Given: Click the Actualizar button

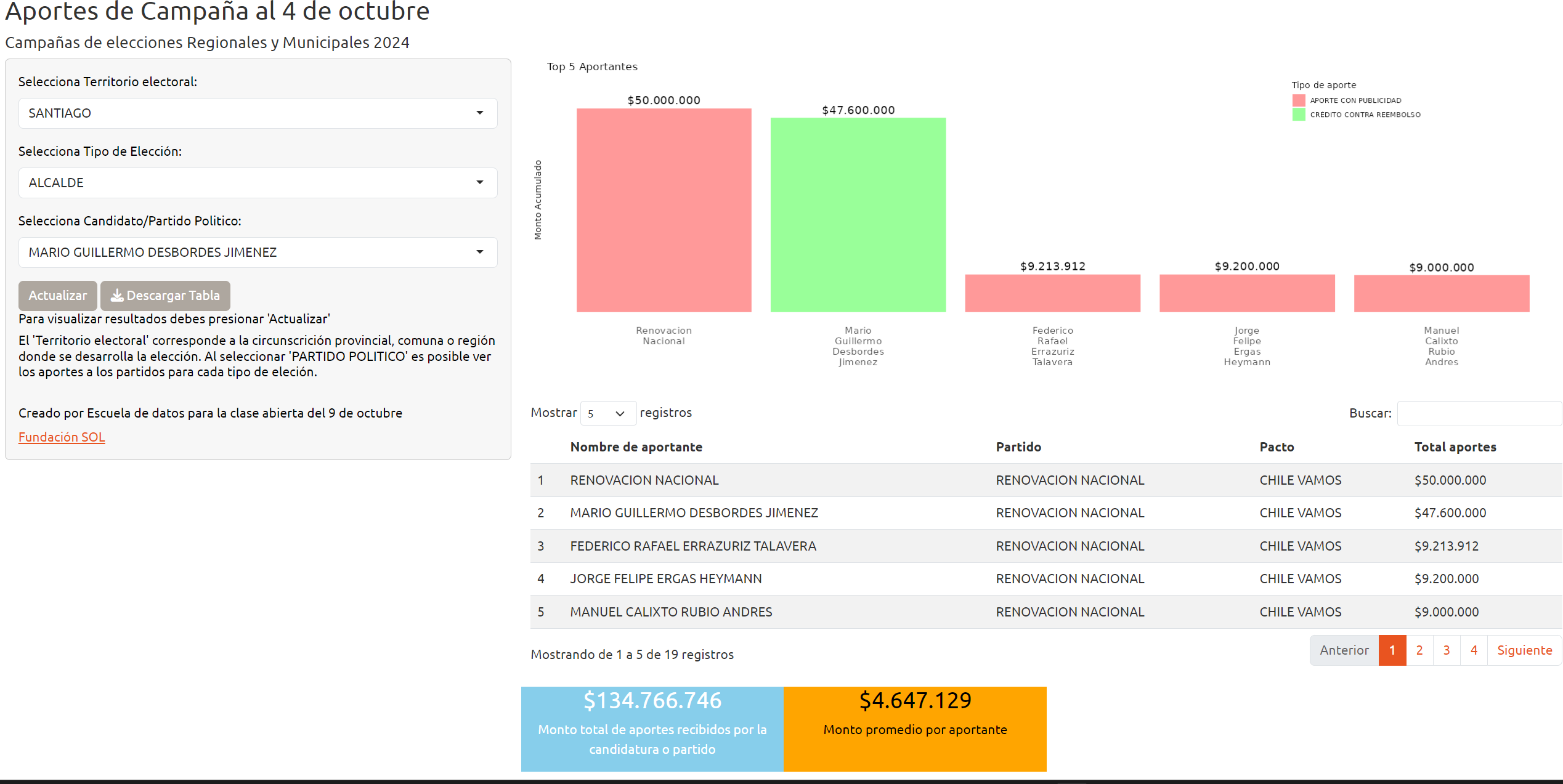Looking at the screenshot, I should click(x=57, y=296).
